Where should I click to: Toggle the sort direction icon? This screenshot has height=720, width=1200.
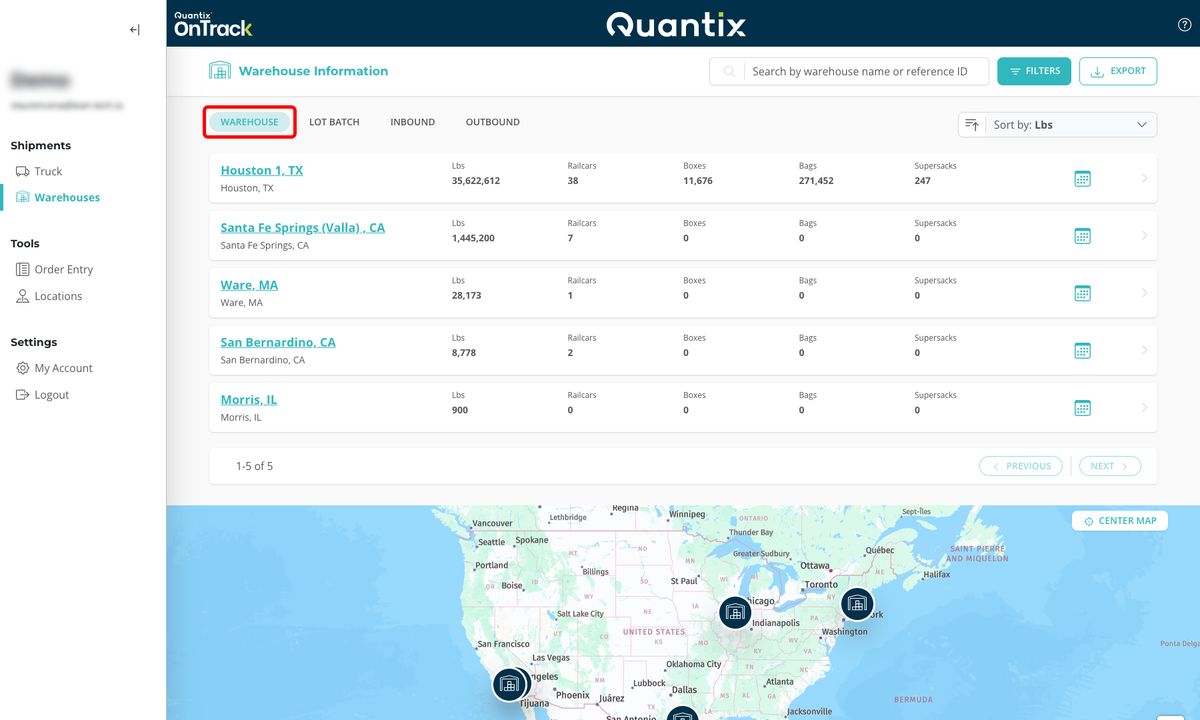click(972, 125)
